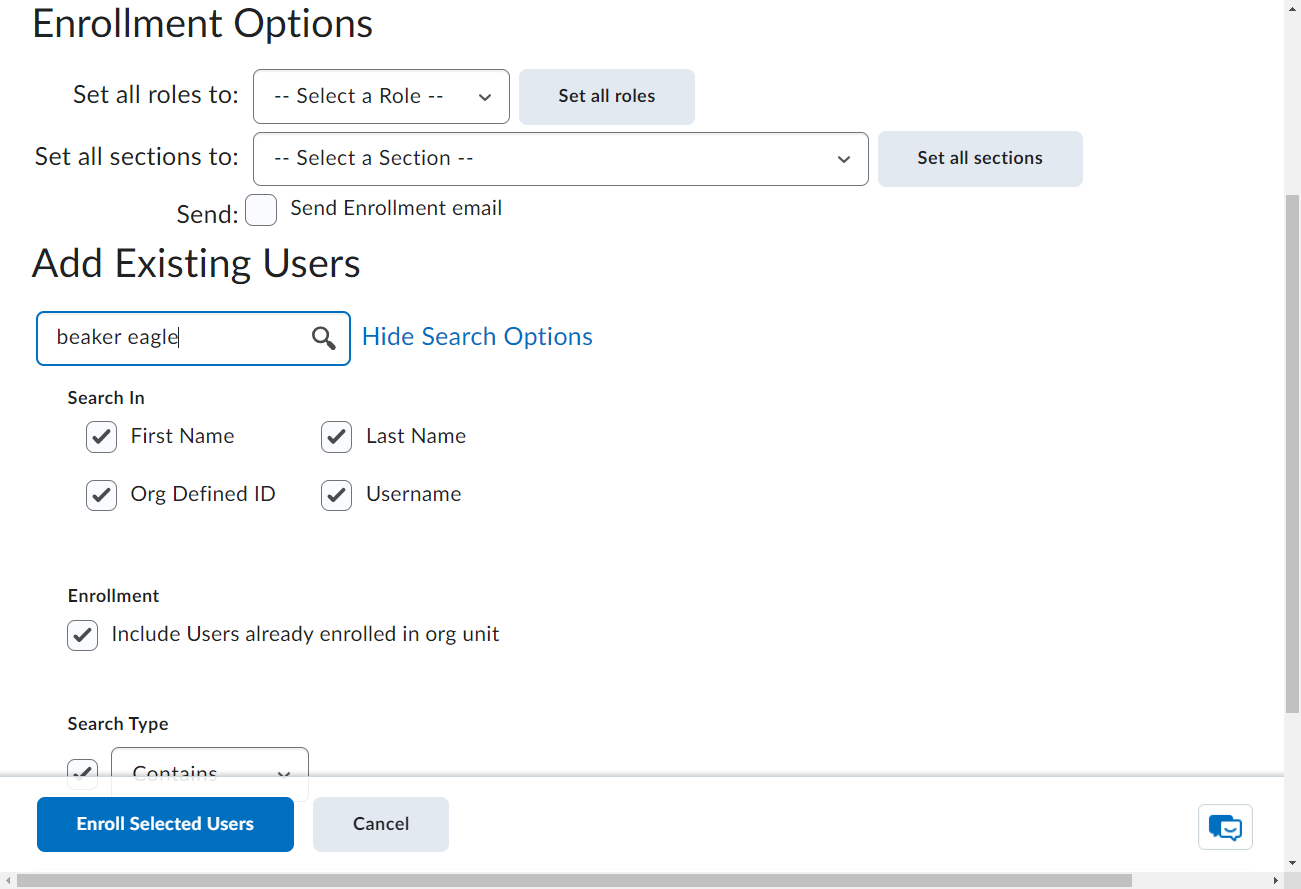Click the Search In label
The image size is (1301, 889).
click(x=106, y=398)
